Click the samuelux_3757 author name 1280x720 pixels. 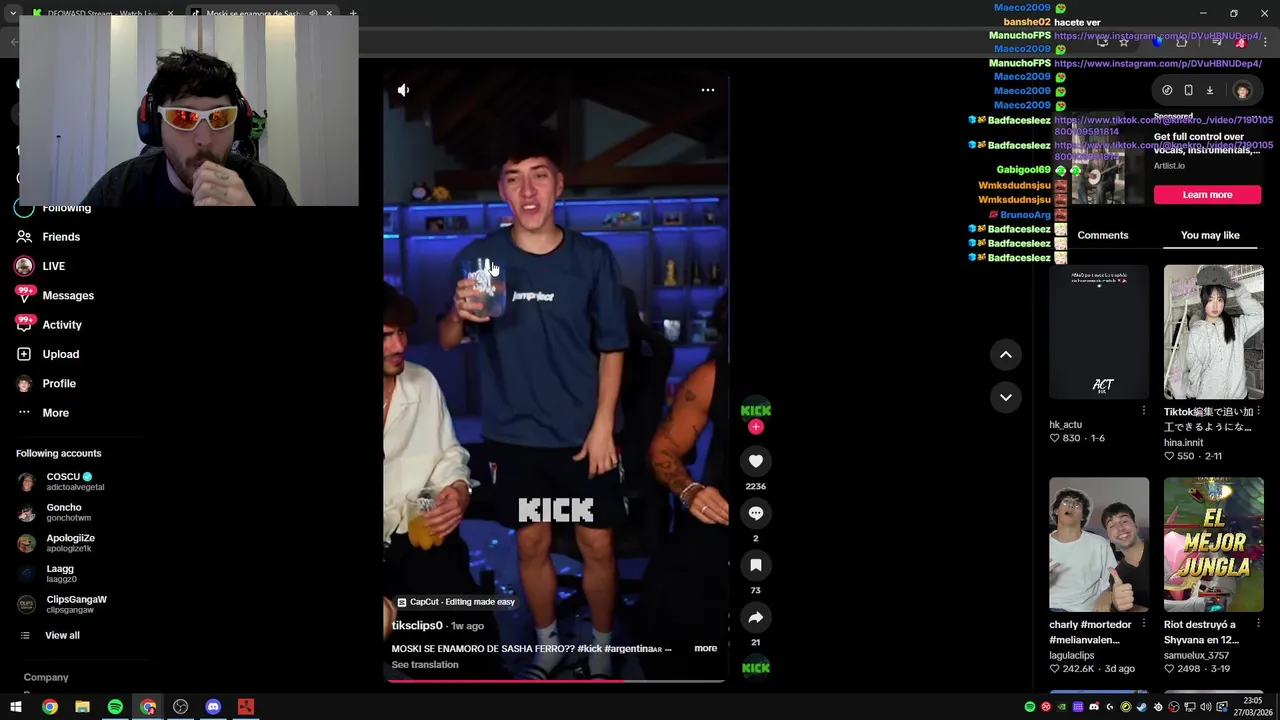(1196, 655)
